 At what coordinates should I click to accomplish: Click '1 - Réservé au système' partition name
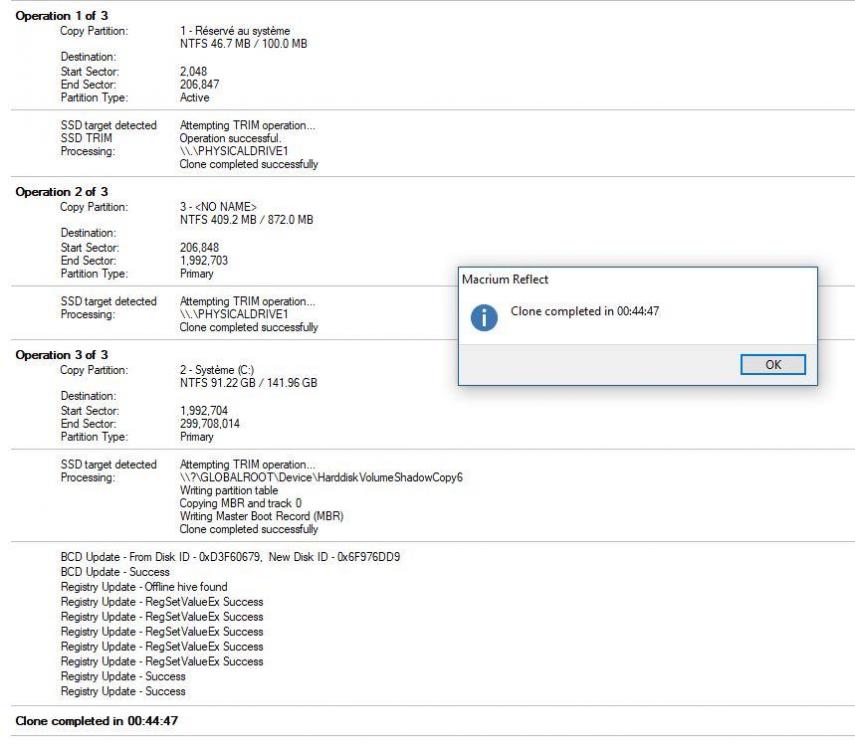point(235,31)
